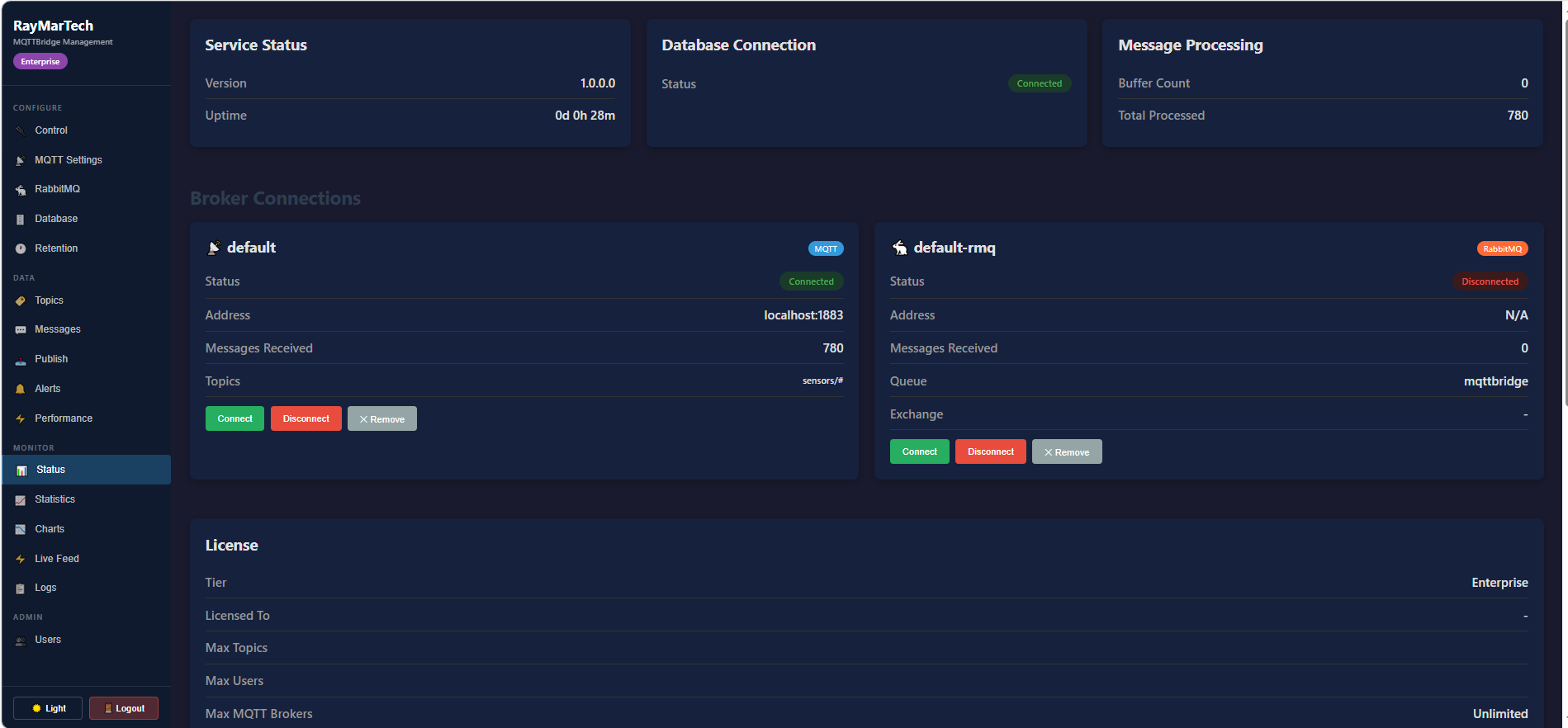The image size is (1568, 728).
Task: Click the Broker Connections heading
Action: tap(275, 198)
